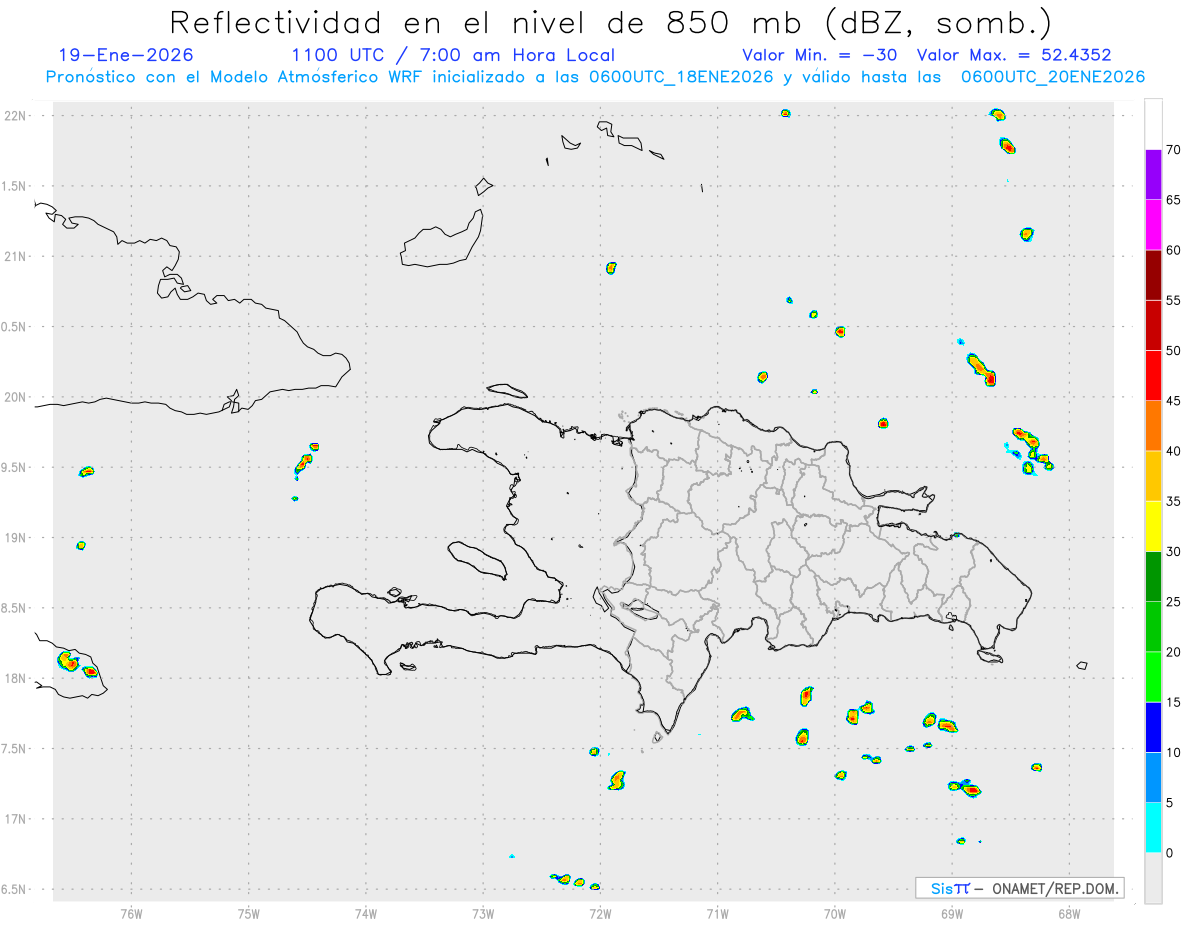
Task: Click the colorbar label '20'
Action: coord(1174,652)
